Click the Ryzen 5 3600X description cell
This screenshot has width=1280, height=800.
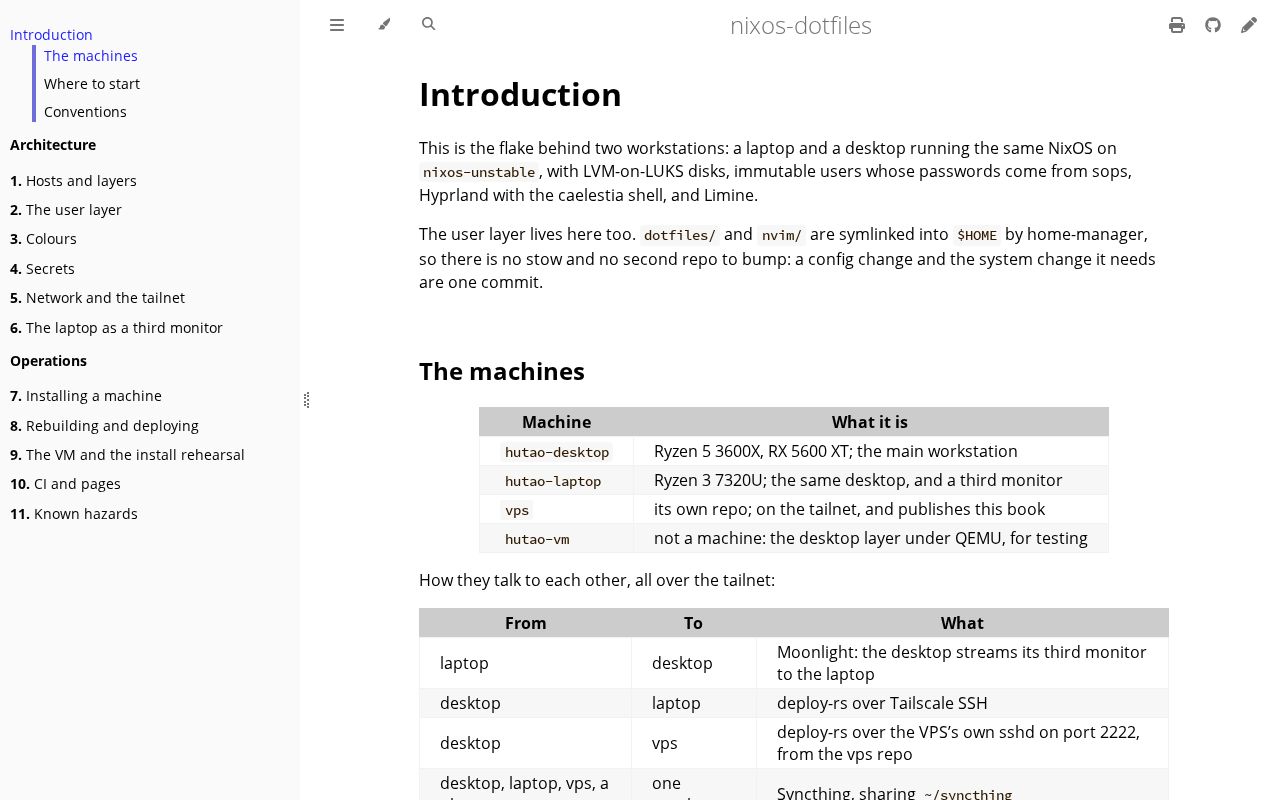(x=871, y=452)
